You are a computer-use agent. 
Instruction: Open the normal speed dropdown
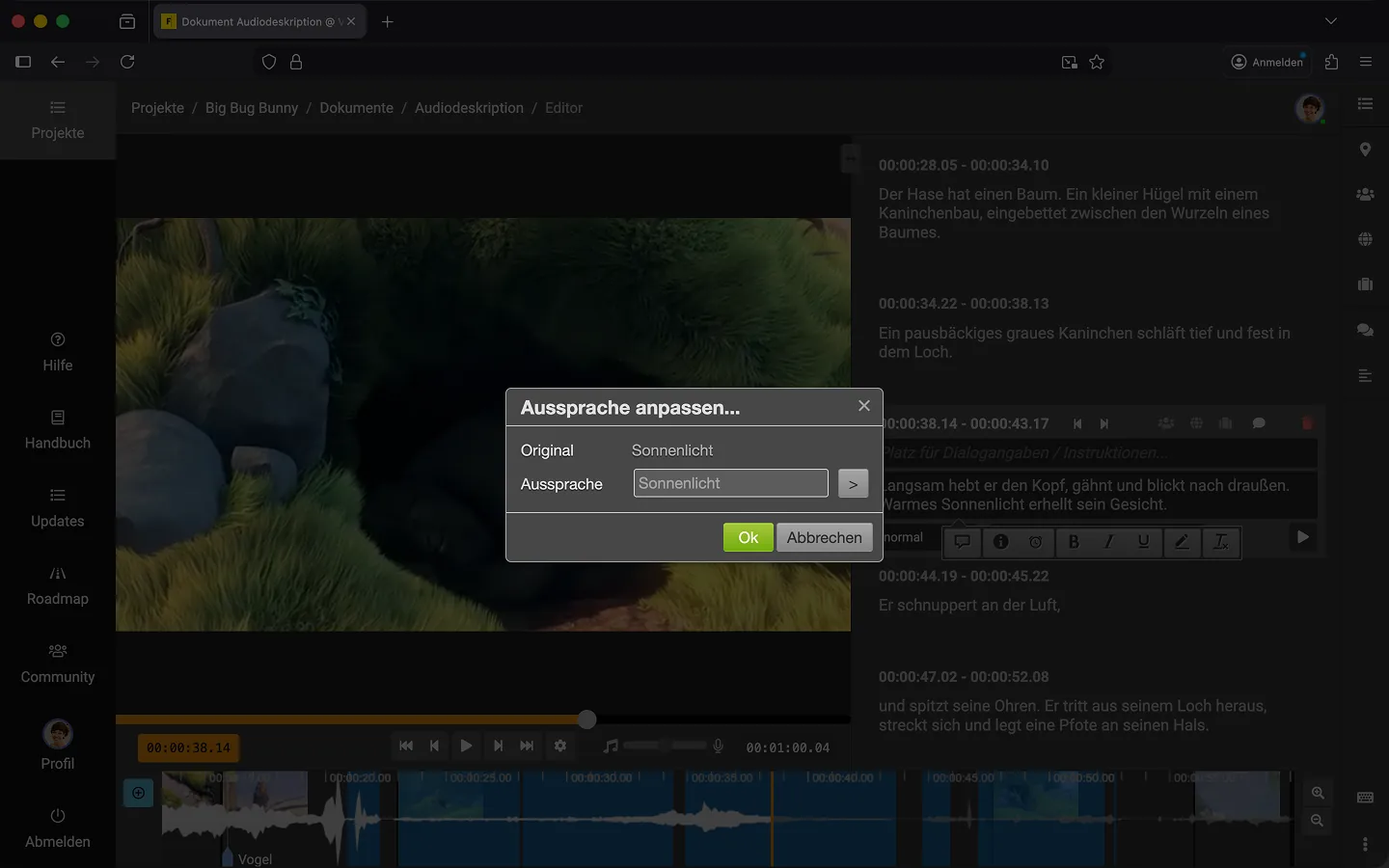pyautogui.click(x=905, y=537)
